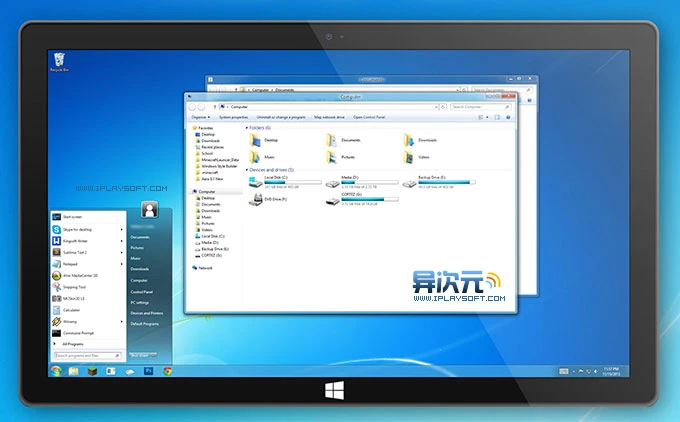This screenshot has width=680, height=422.
Task: Click the user account picture
Action: tap(150, 209)
